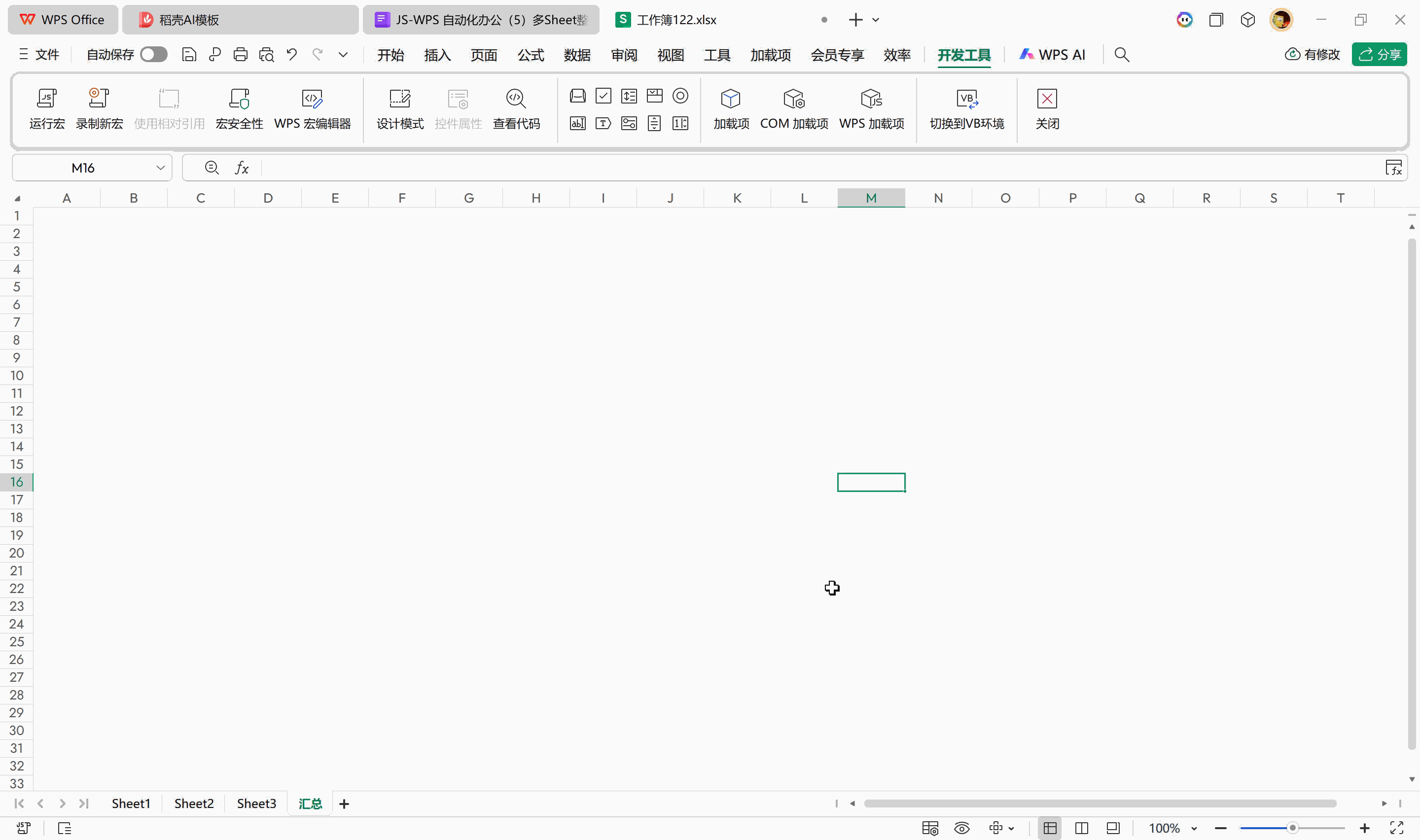The image size is (1420, 840).
Task: Expand the Name Box dropdown arrow
Action: pyautogui.click(x=160, y=168)
